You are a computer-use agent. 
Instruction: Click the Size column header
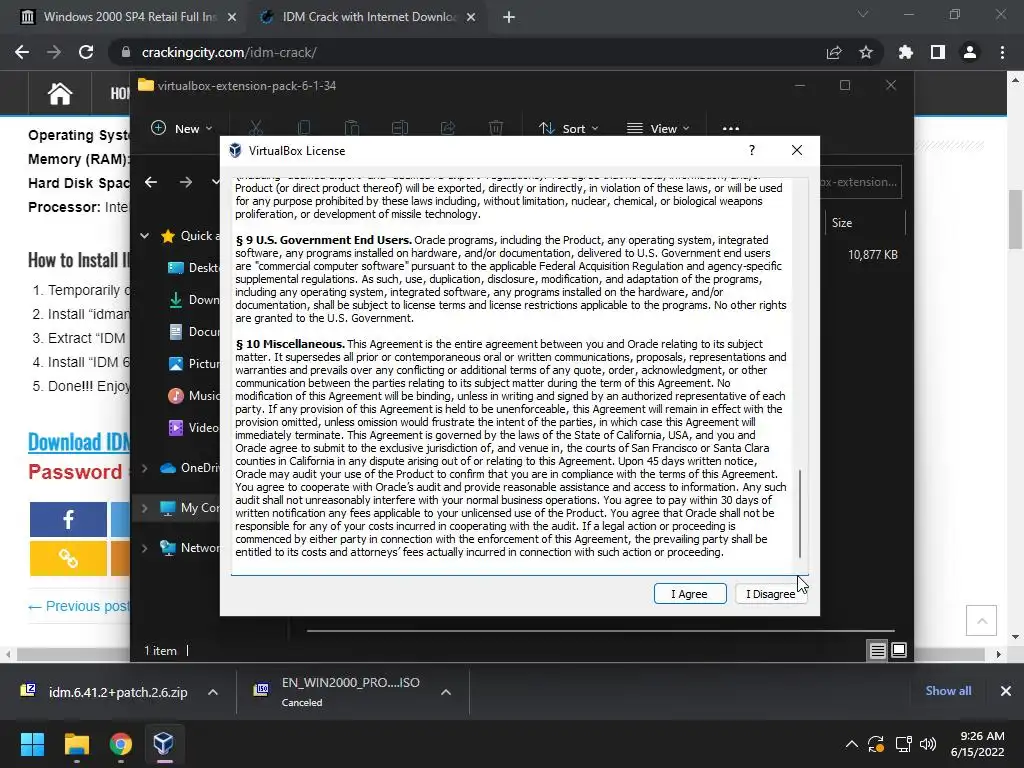click(x=865, y=223)
